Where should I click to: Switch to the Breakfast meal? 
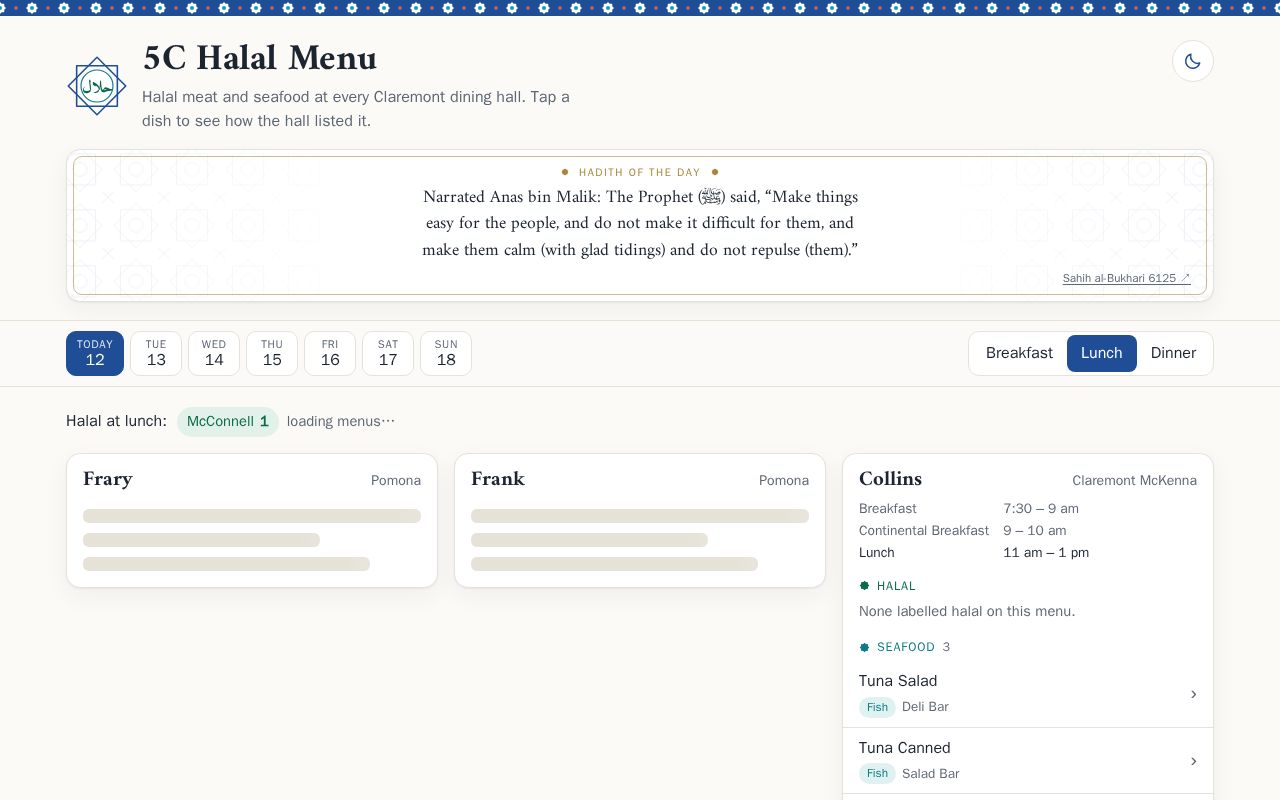point(1019,353)
